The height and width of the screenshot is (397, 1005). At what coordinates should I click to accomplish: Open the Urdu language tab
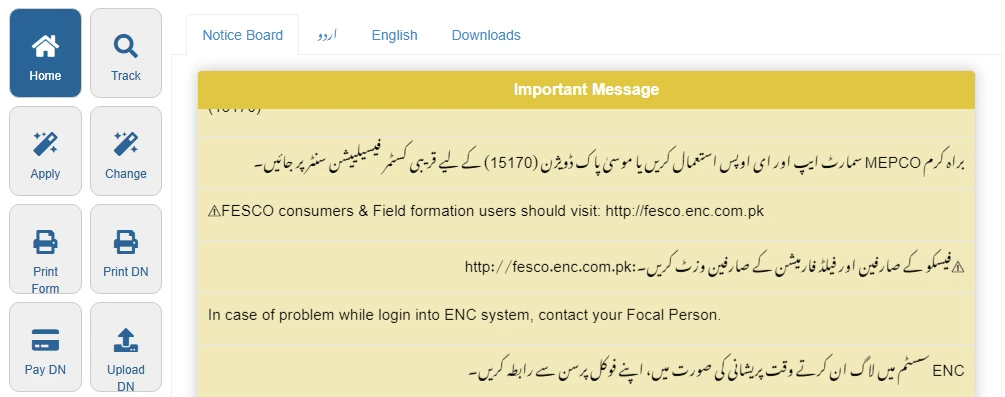(327, 35)
